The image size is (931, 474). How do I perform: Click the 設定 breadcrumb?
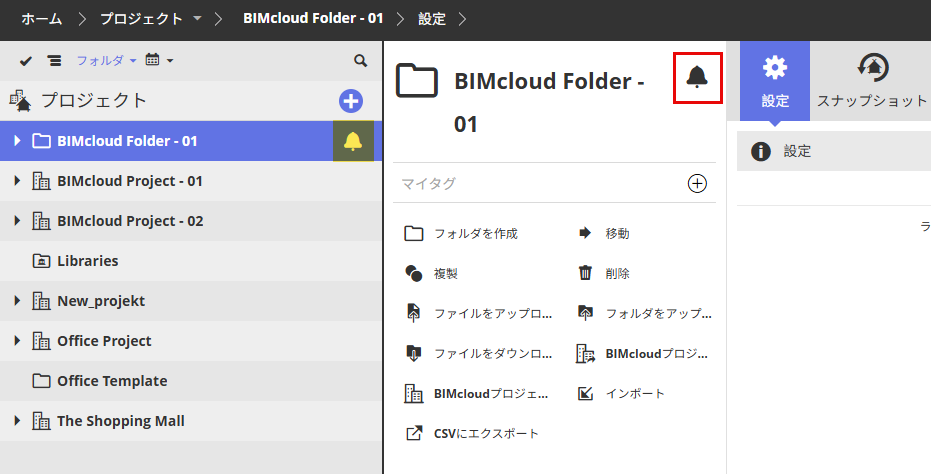click(x=432, y=19)
